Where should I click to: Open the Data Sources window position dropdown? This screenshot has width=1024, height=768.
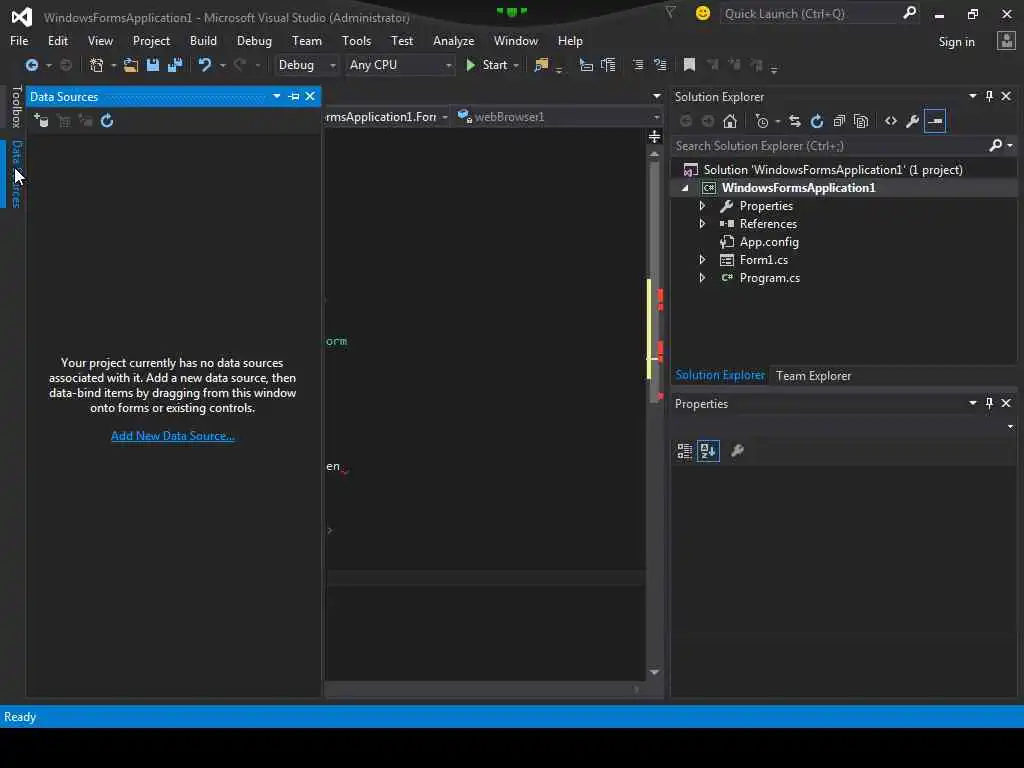[277, 97]
